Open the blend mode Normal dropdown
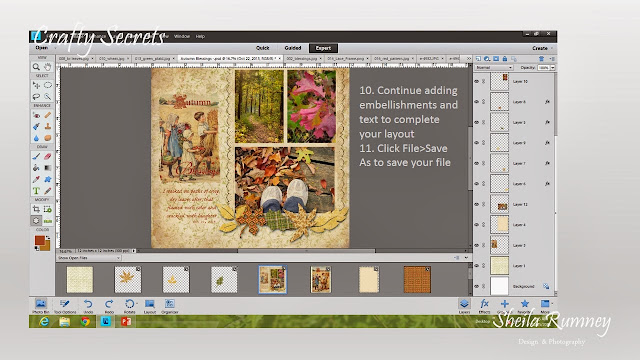The height and width of the screenshot is (360, 640). click(493, 67)
